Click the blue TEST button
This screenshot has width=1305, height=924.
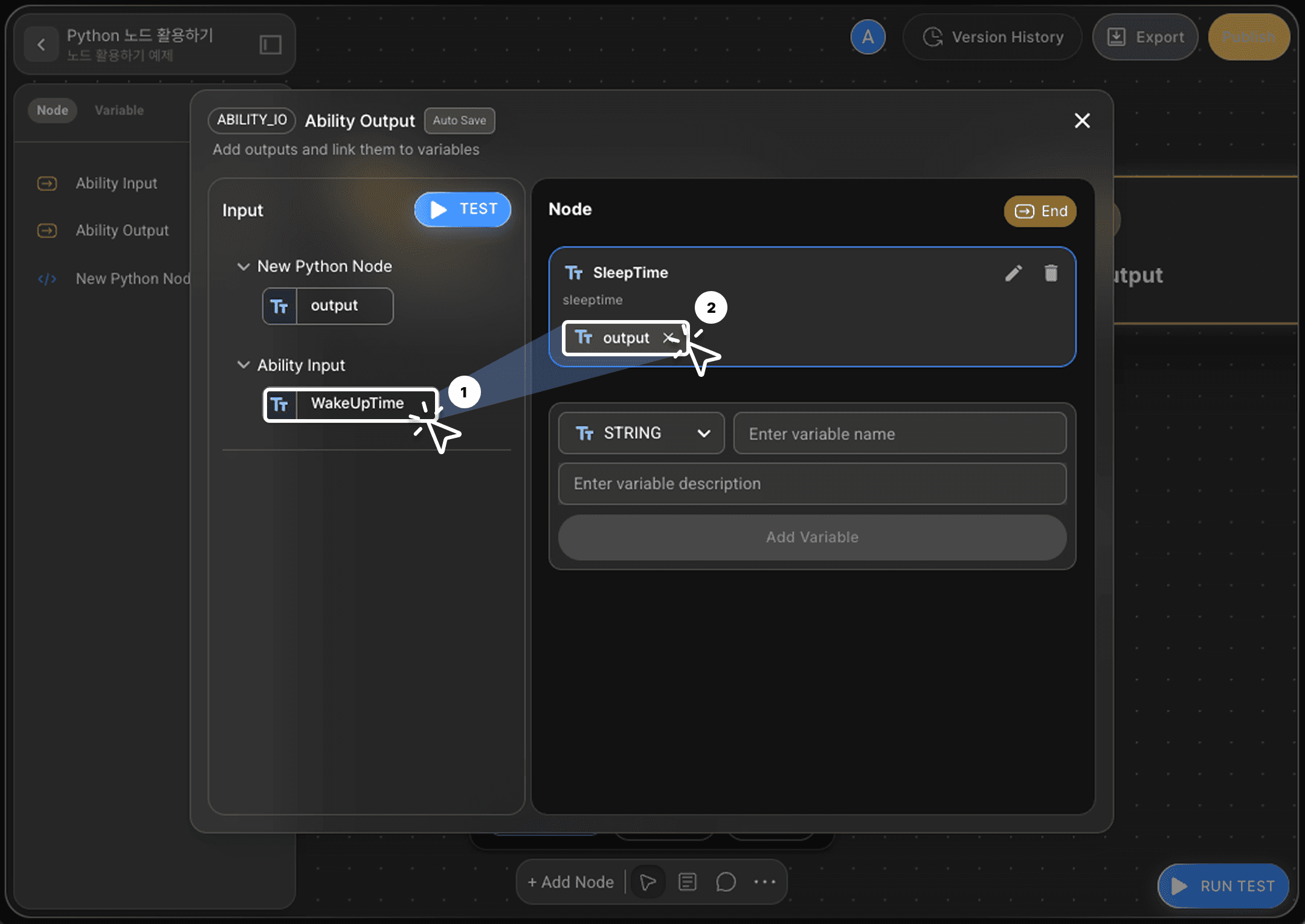[463, 209]
